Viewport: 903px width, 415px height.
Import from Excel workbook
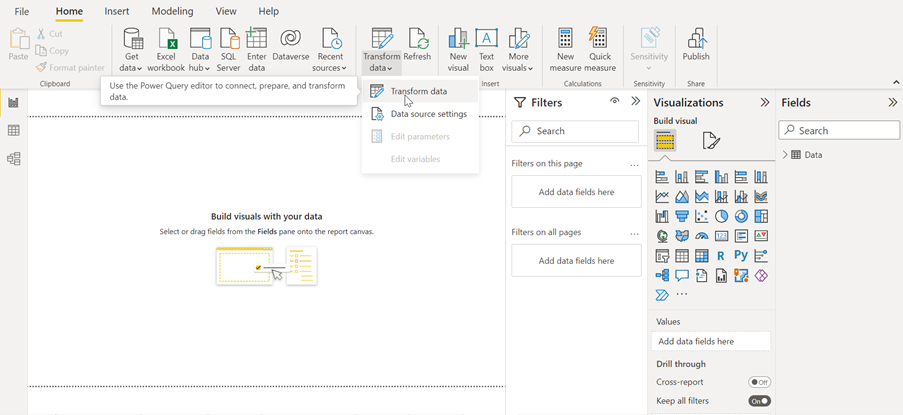tap(166, 50)
